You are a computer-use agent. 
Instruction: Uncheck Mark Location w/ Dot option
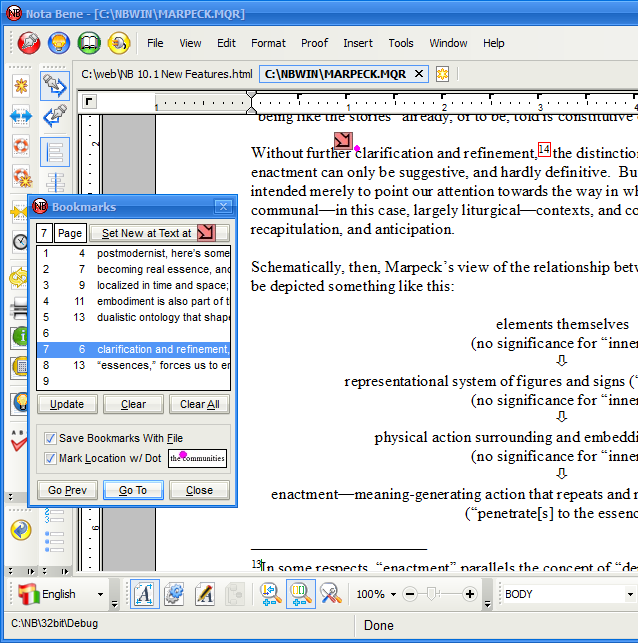(50, 458)
